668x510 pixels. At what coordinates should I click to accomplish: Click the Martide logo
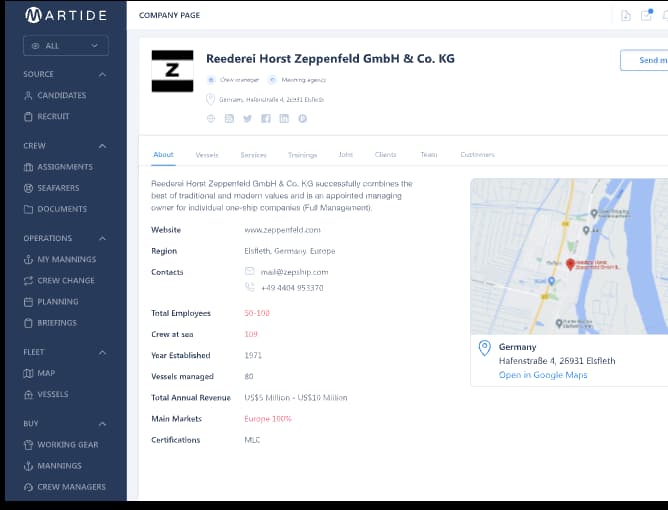point(66,15)
